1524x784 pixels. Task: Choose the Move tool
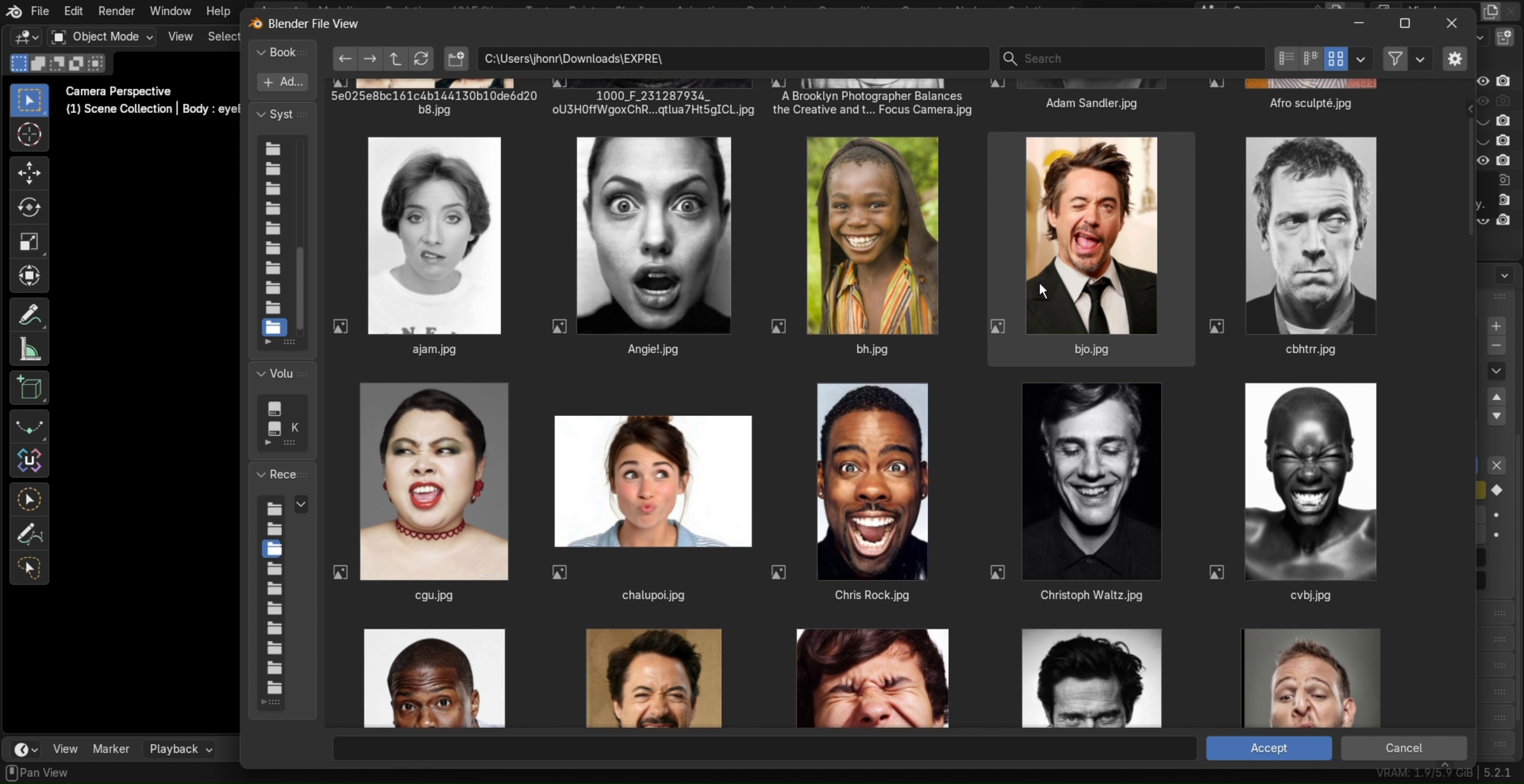[29, 173]
